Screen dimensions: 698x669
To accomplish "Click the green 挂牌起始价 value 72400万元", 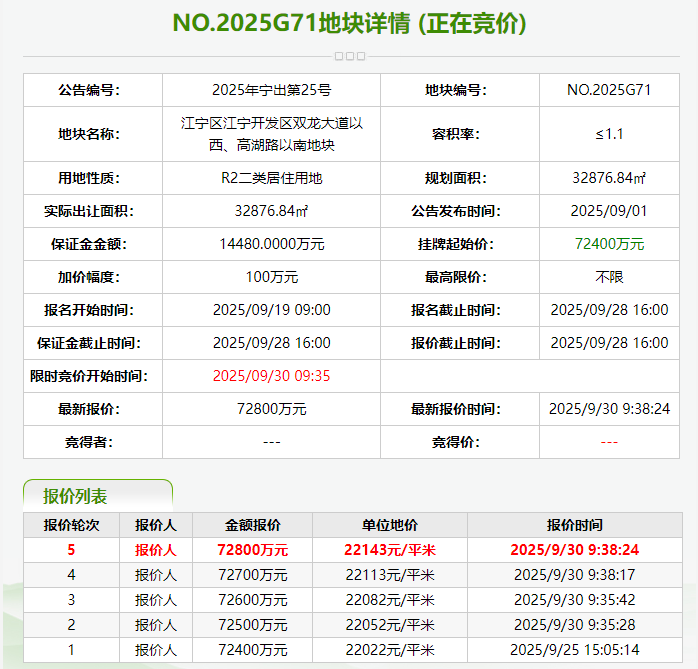I will (x=609, y=244).
